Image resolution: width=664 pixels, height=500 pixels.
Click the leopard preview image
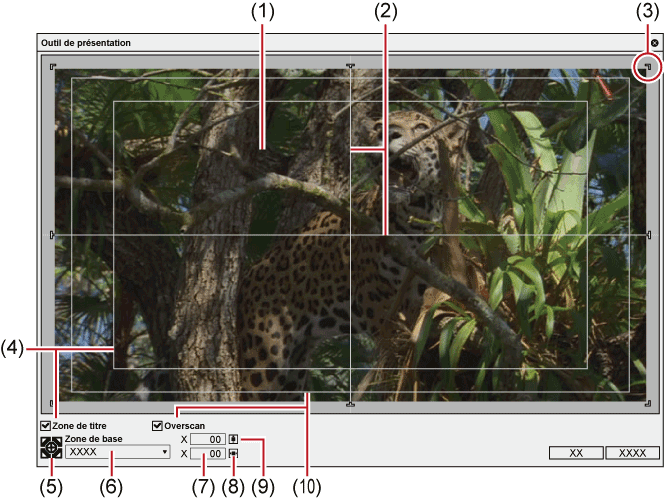point(350,235)
